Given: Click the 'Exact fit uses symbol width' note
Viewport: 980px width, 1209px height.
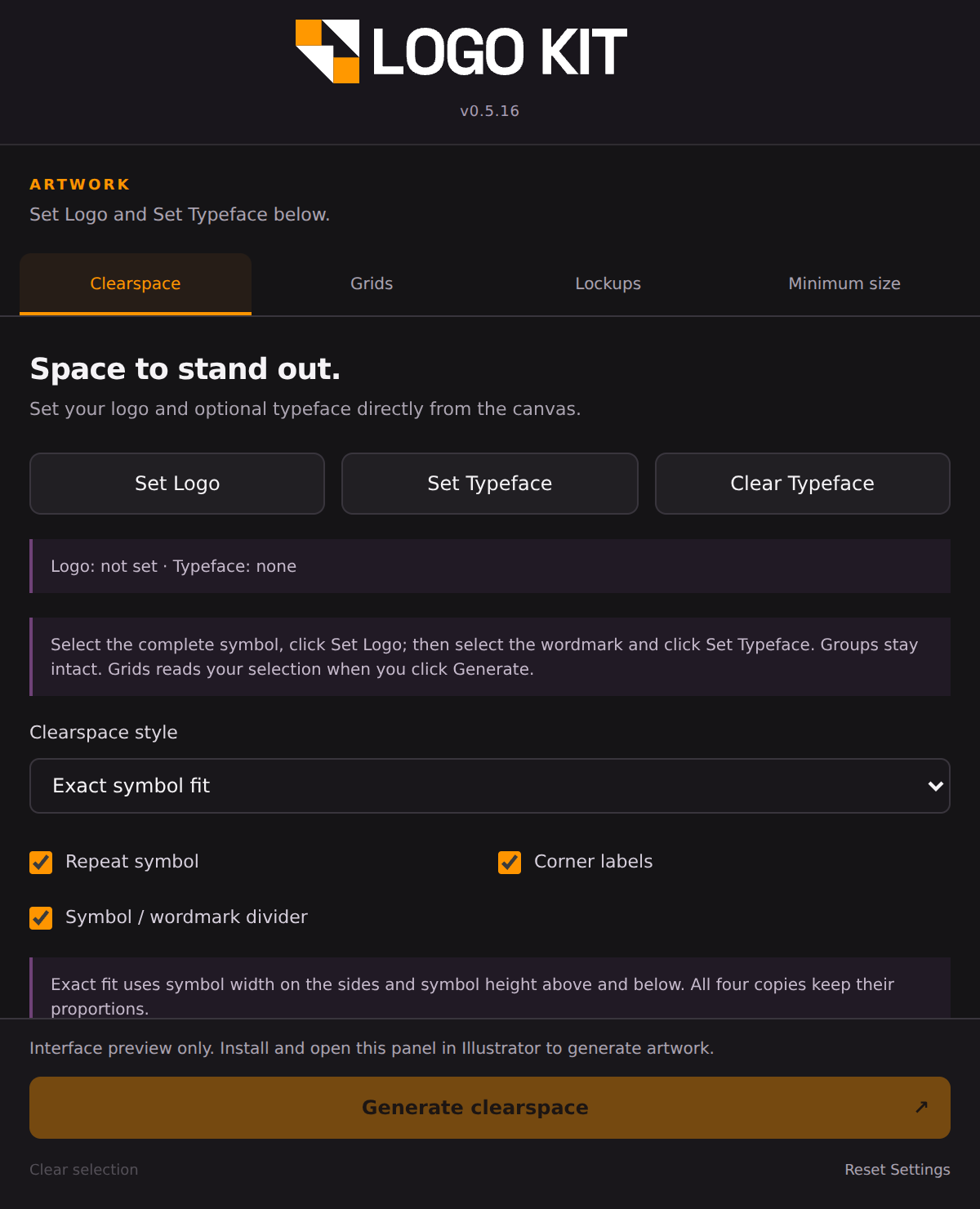Looking at the screenshot, I should pos(490,988).
